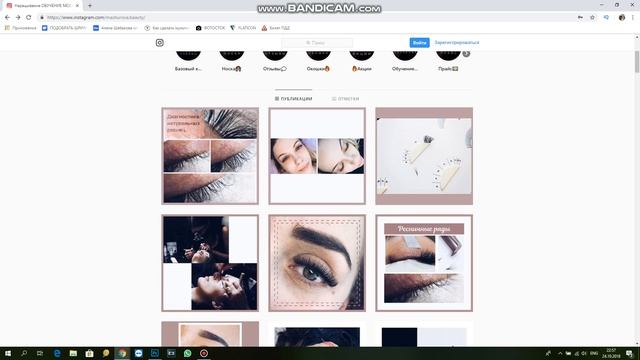Switch to the ОТМЕТКИ tab
This screenshot has height=360, width=640.
pos(345,99)
